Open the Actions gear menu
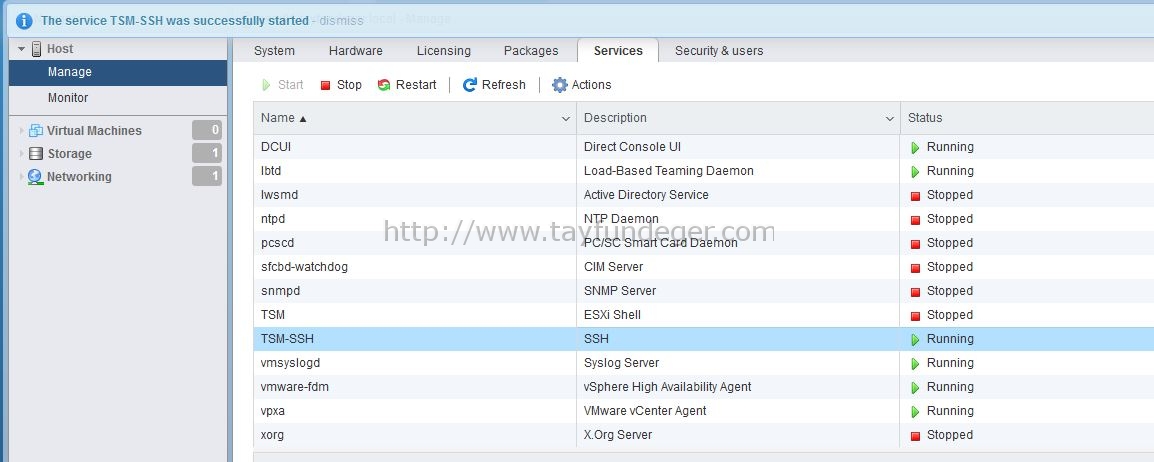This screenshot has width=1154, height=462. coord(581,85)
